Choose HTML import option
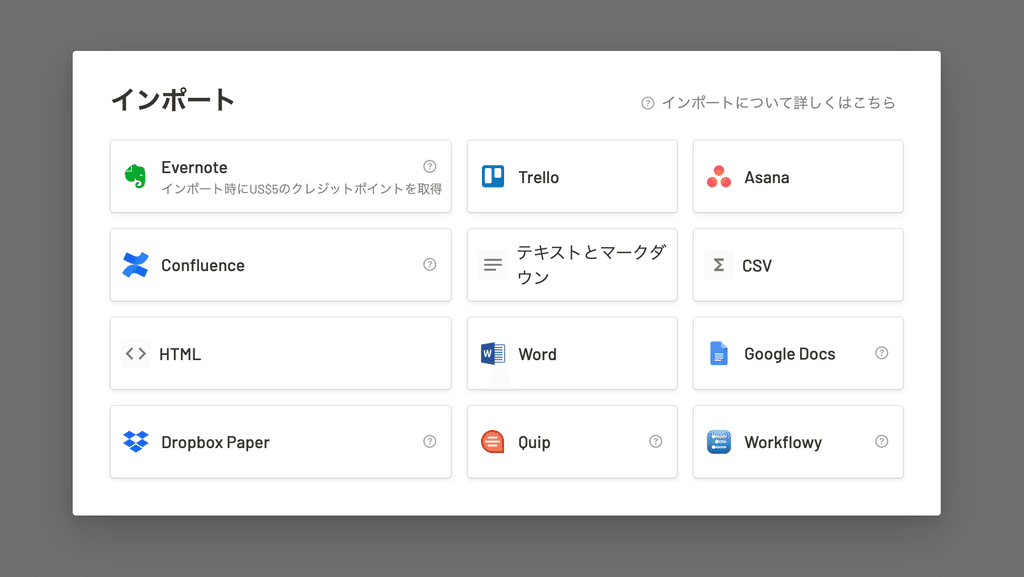 (x=281, y=353)
